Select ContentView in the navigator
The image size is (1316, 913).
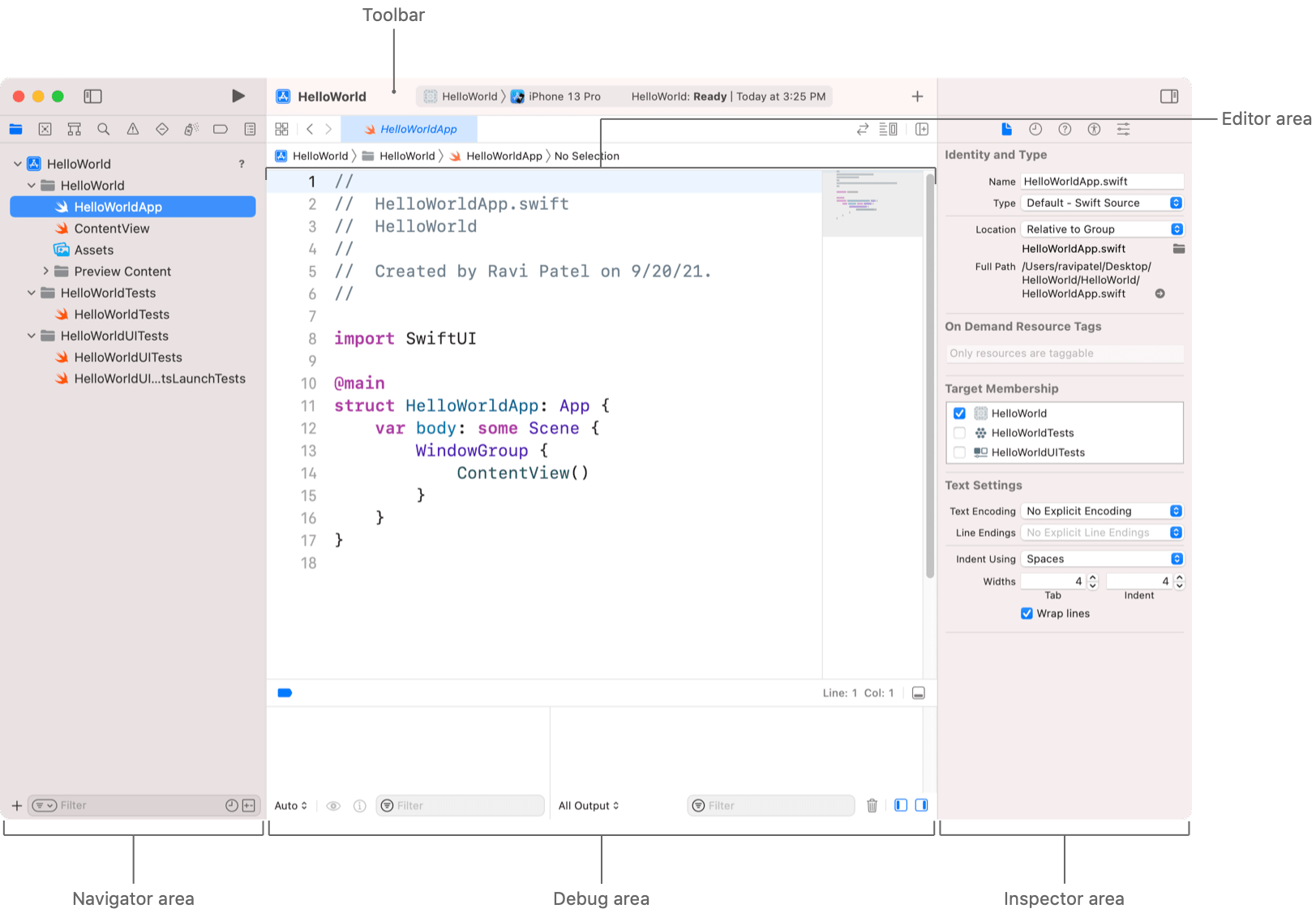point(112,229)
